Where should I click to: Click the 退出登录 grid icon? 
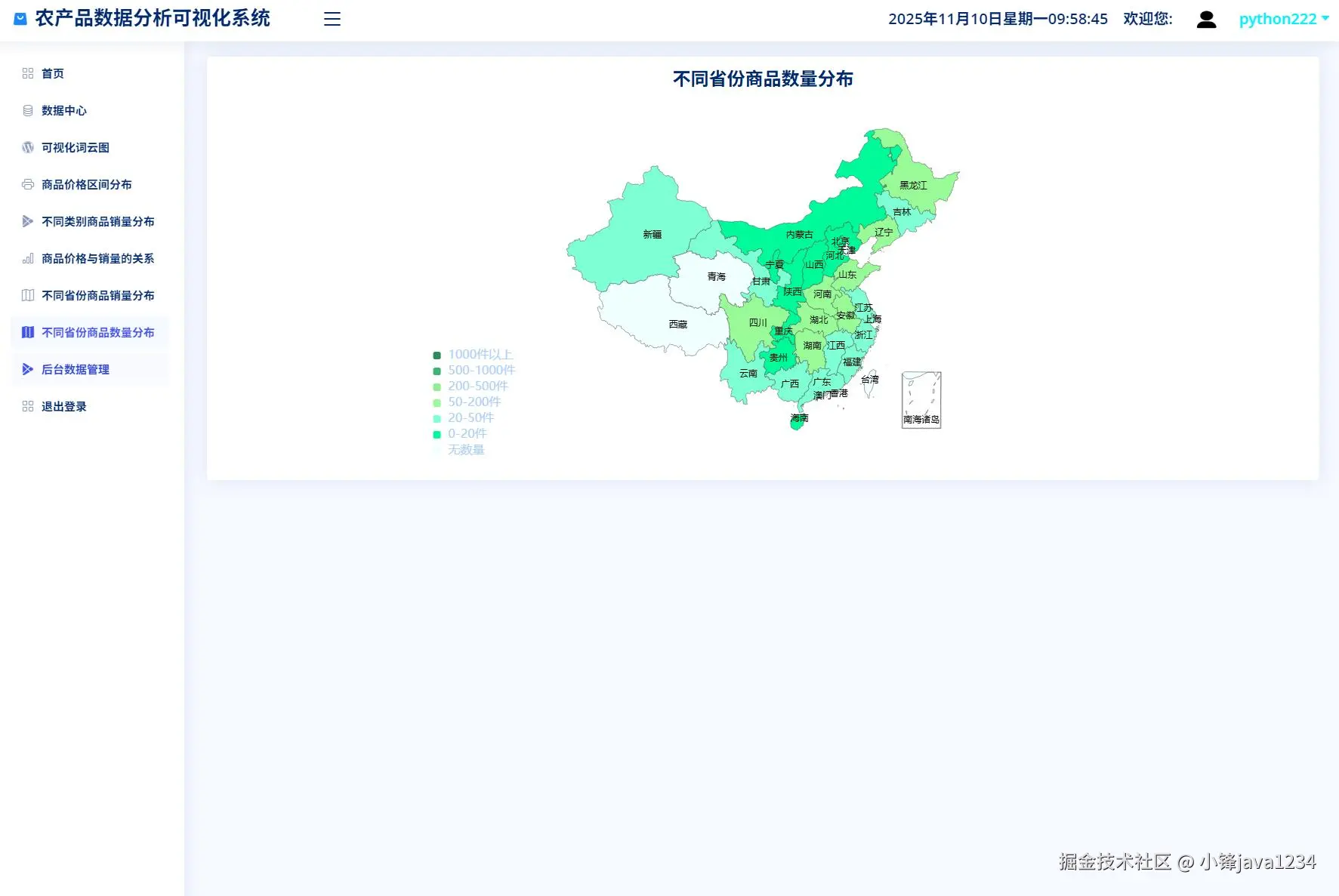[28, 406]
